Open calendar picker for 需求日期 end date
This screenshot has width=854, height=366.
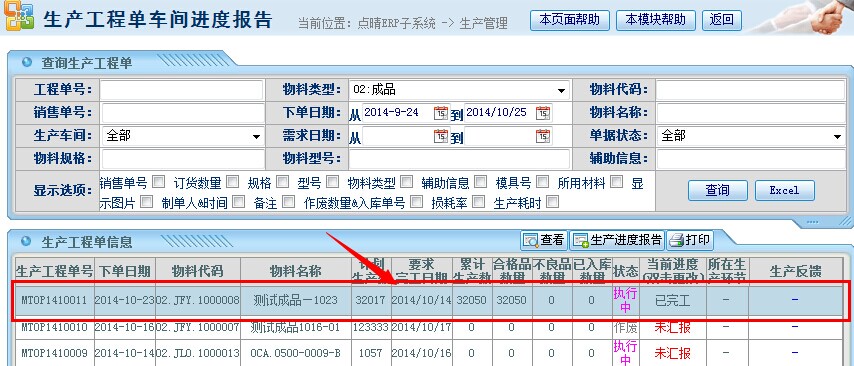[x=543, y=136]
